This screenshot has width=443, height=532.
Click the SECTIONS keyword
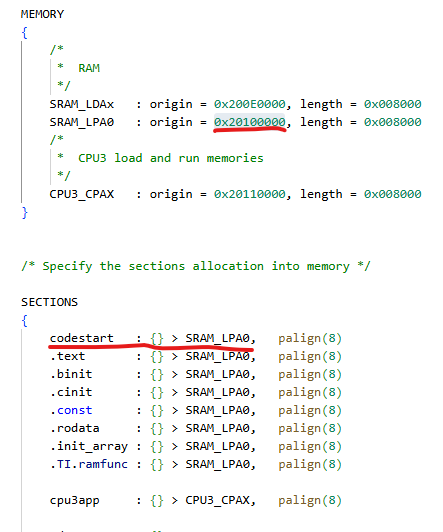click(x=50, y=302)
